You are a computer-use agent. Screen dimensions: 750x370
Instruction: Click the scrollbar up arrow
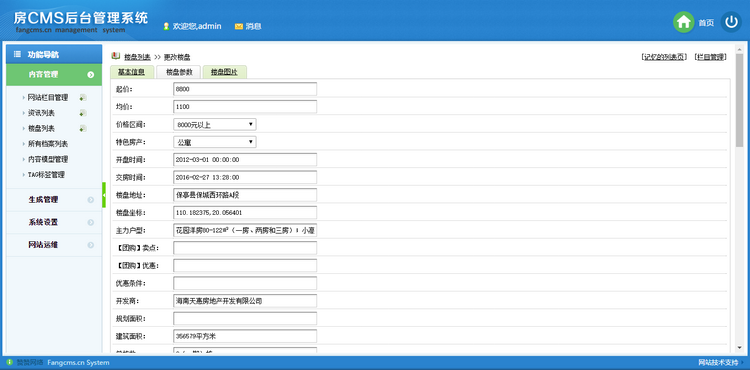[739, 49]
